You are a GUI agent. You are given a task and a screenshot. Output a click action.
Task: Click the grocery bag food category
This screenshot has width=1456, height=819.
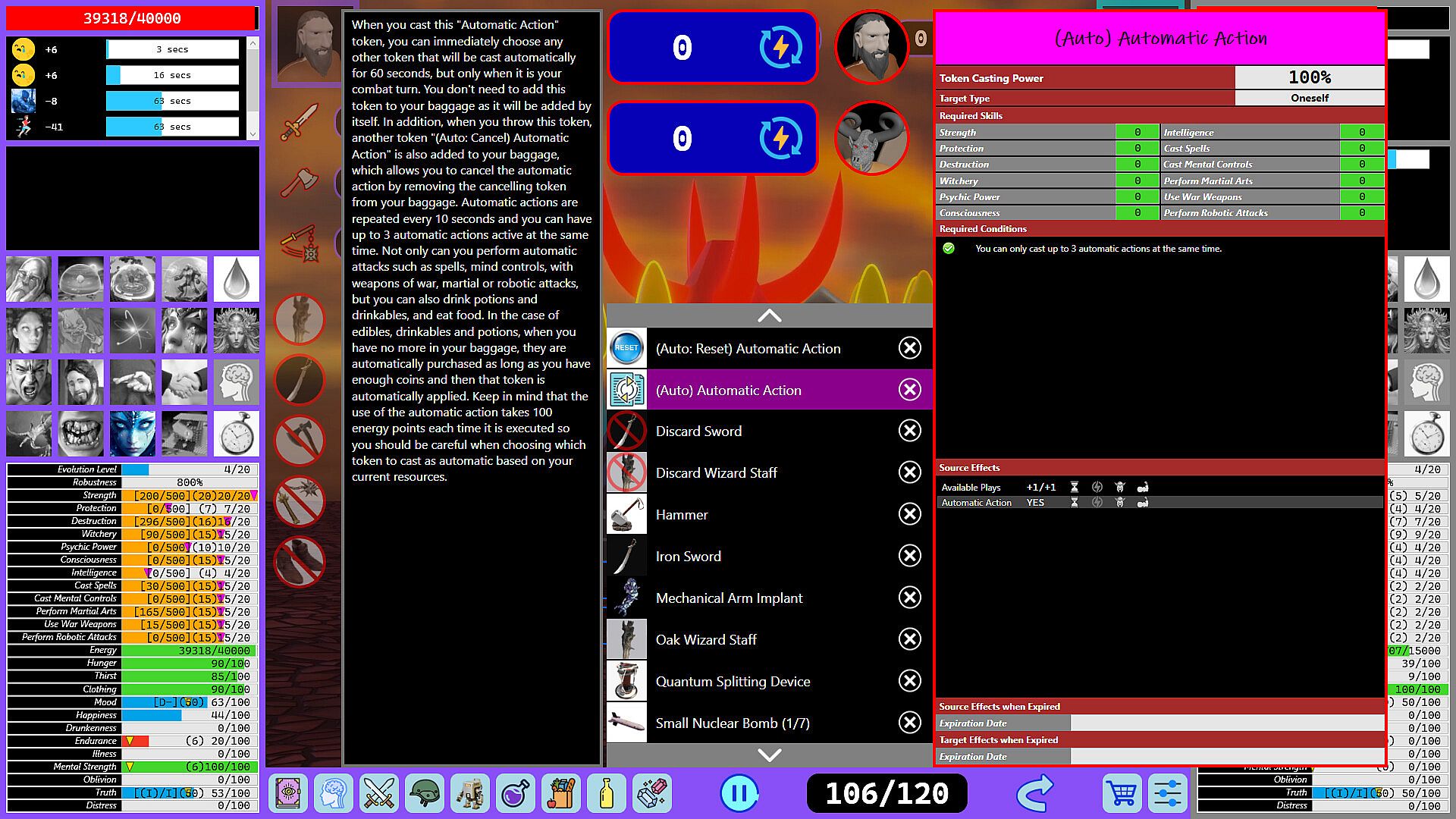pyautogui.click(x=561, y=794)
